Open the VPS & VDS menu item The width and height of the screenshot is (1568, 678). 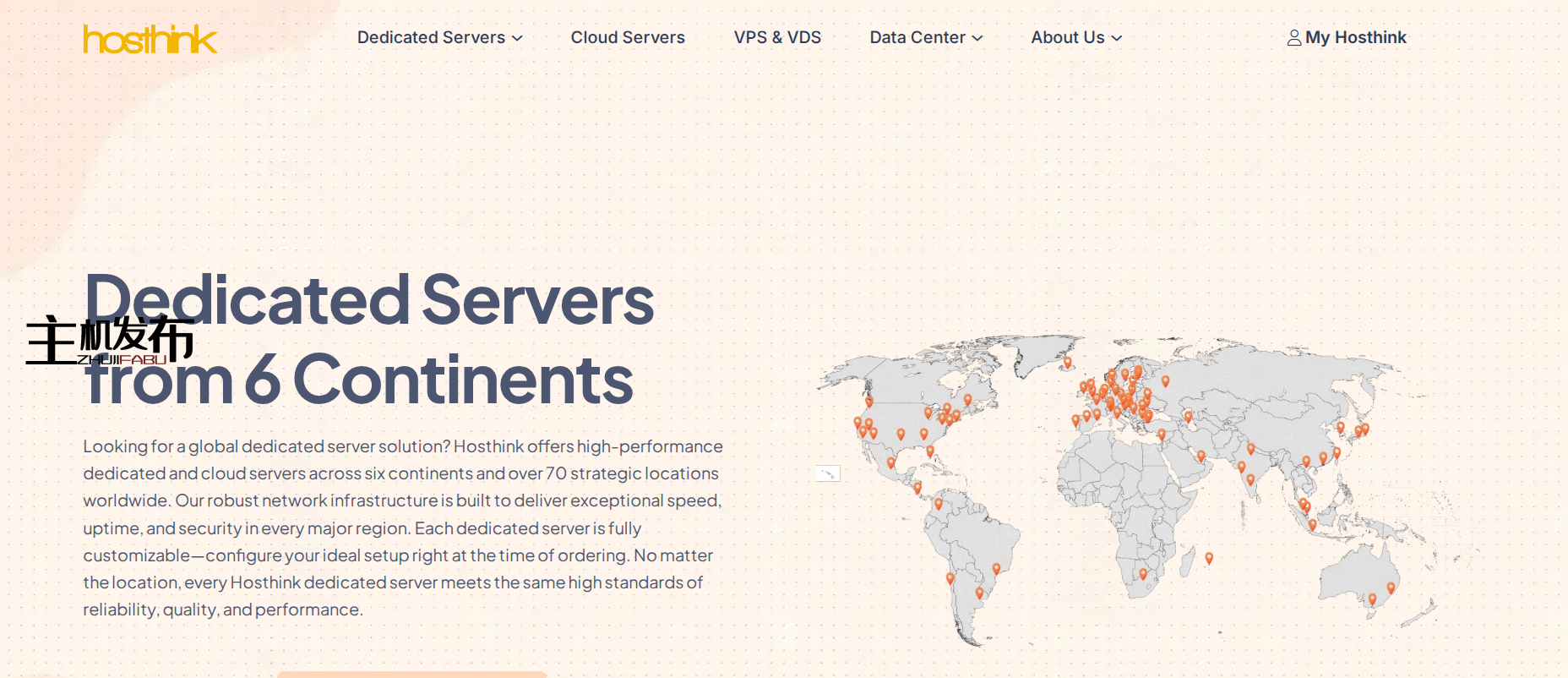point(777,38)
